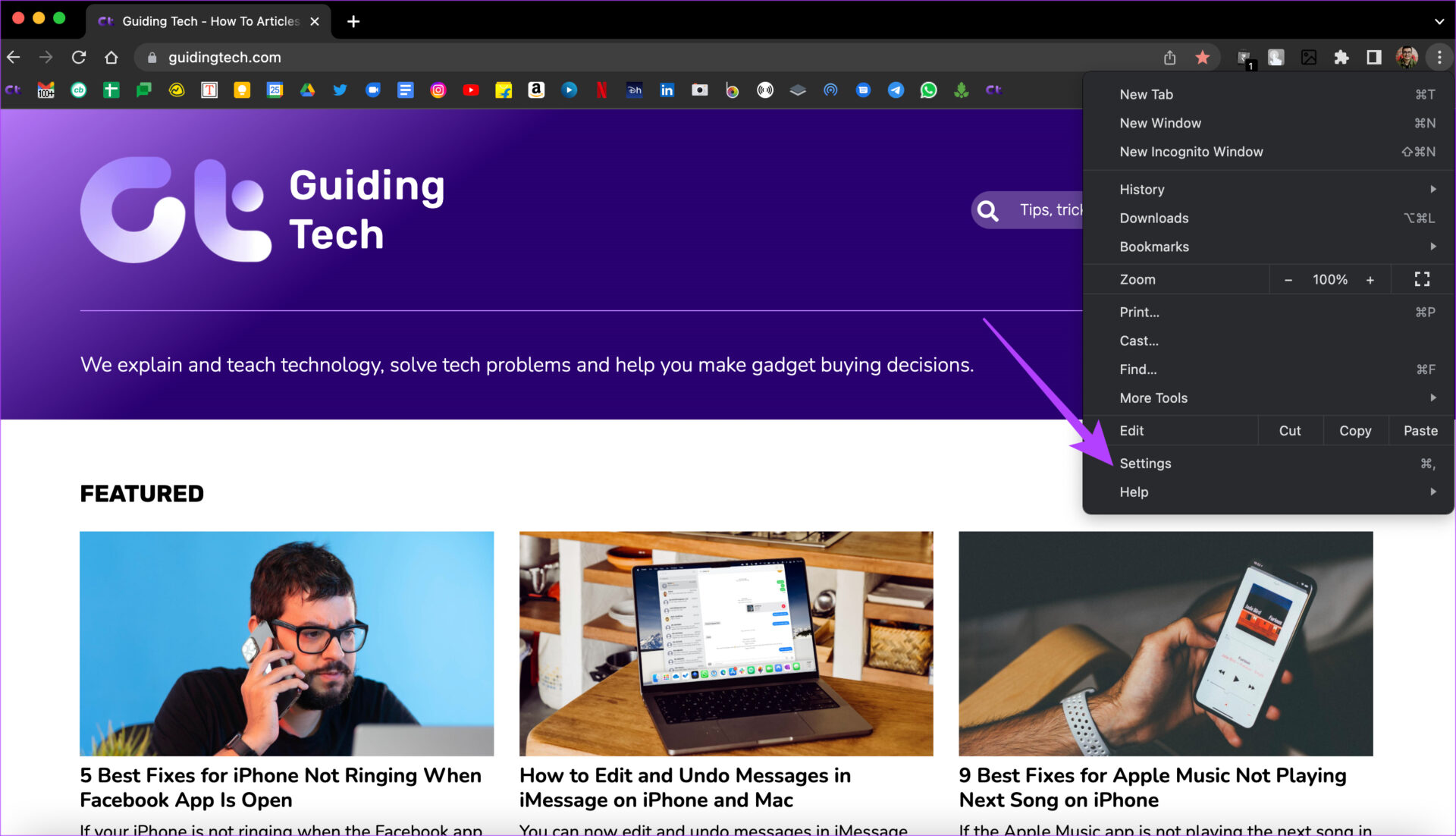
Task: Increase zoom level with plus button
Action: pyautogui.click(x=1370, y=280)
